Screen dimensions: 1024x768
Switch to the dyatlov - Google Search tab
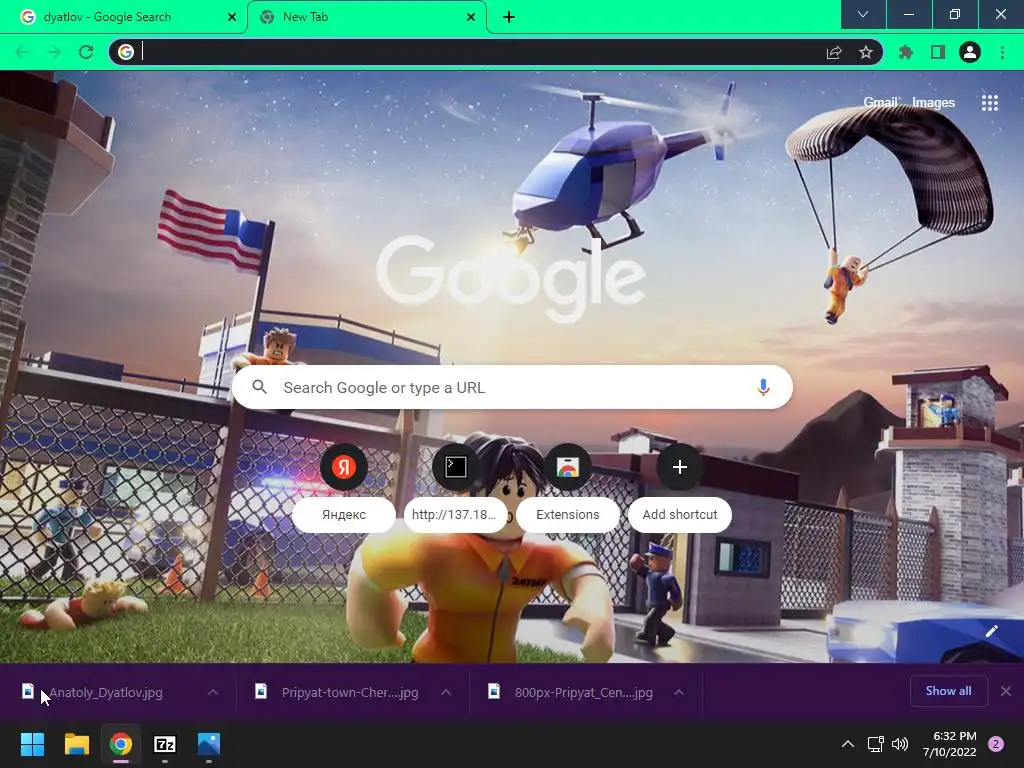click(x=124, y=17)
